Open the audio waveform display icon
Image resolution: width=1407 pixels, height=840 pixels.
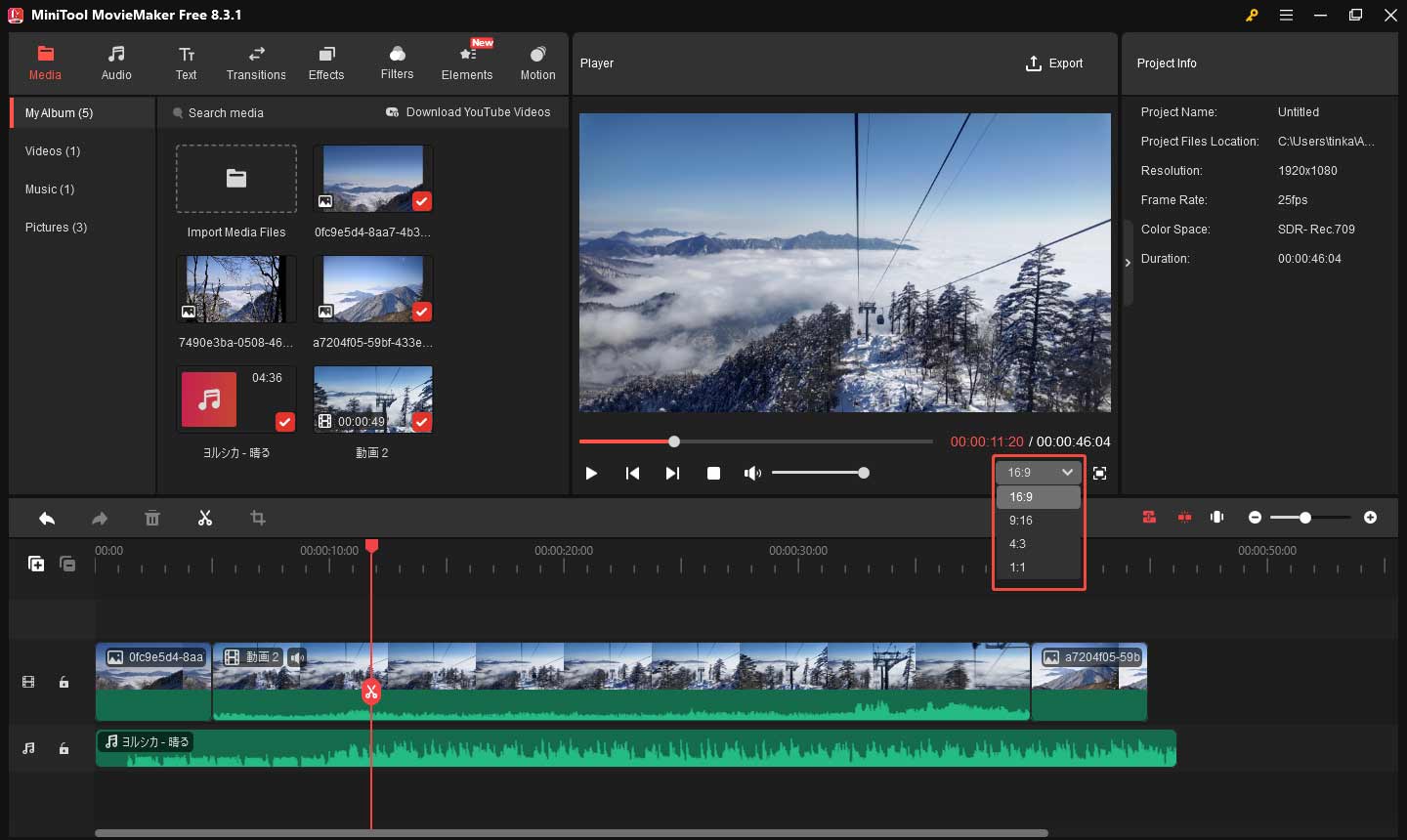1216,517
